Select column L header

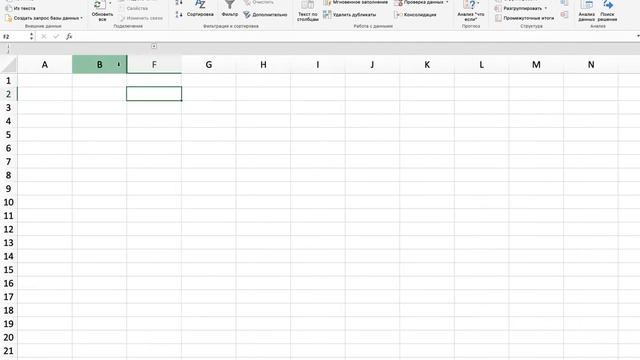pos(482,64)
